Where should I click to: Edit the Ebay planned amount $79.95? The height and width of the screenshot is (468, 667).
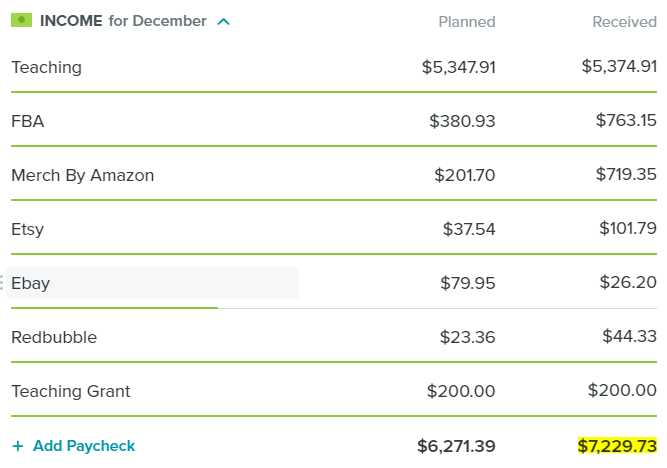[467, 283]
